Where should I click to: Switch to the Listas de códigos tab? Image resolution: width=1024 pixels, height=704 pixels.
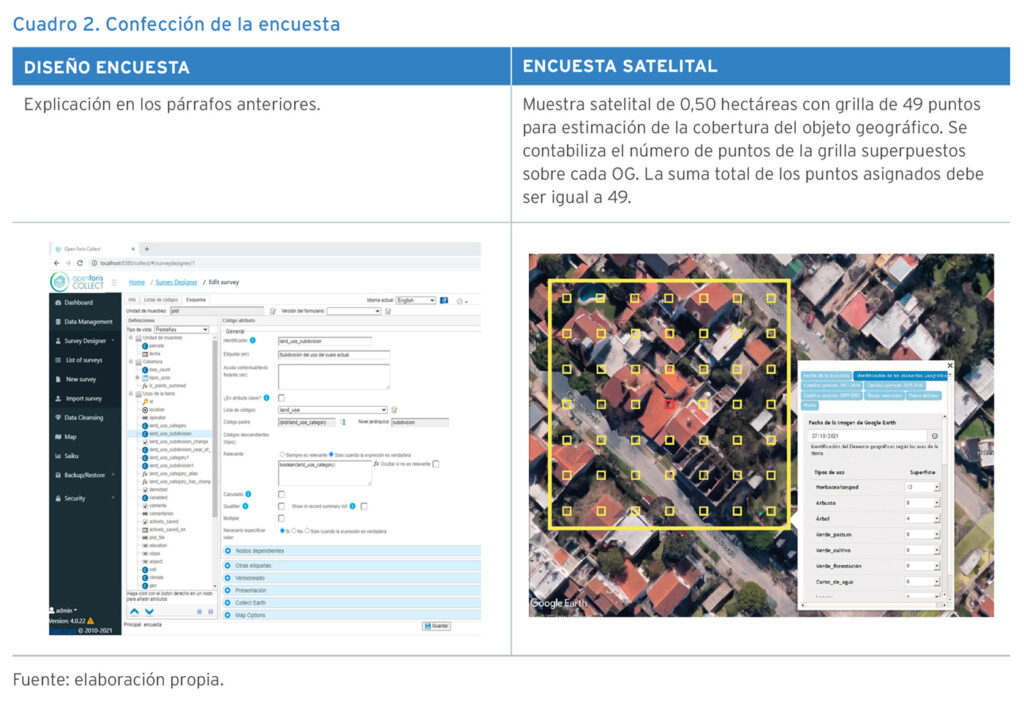click(161, 300)
